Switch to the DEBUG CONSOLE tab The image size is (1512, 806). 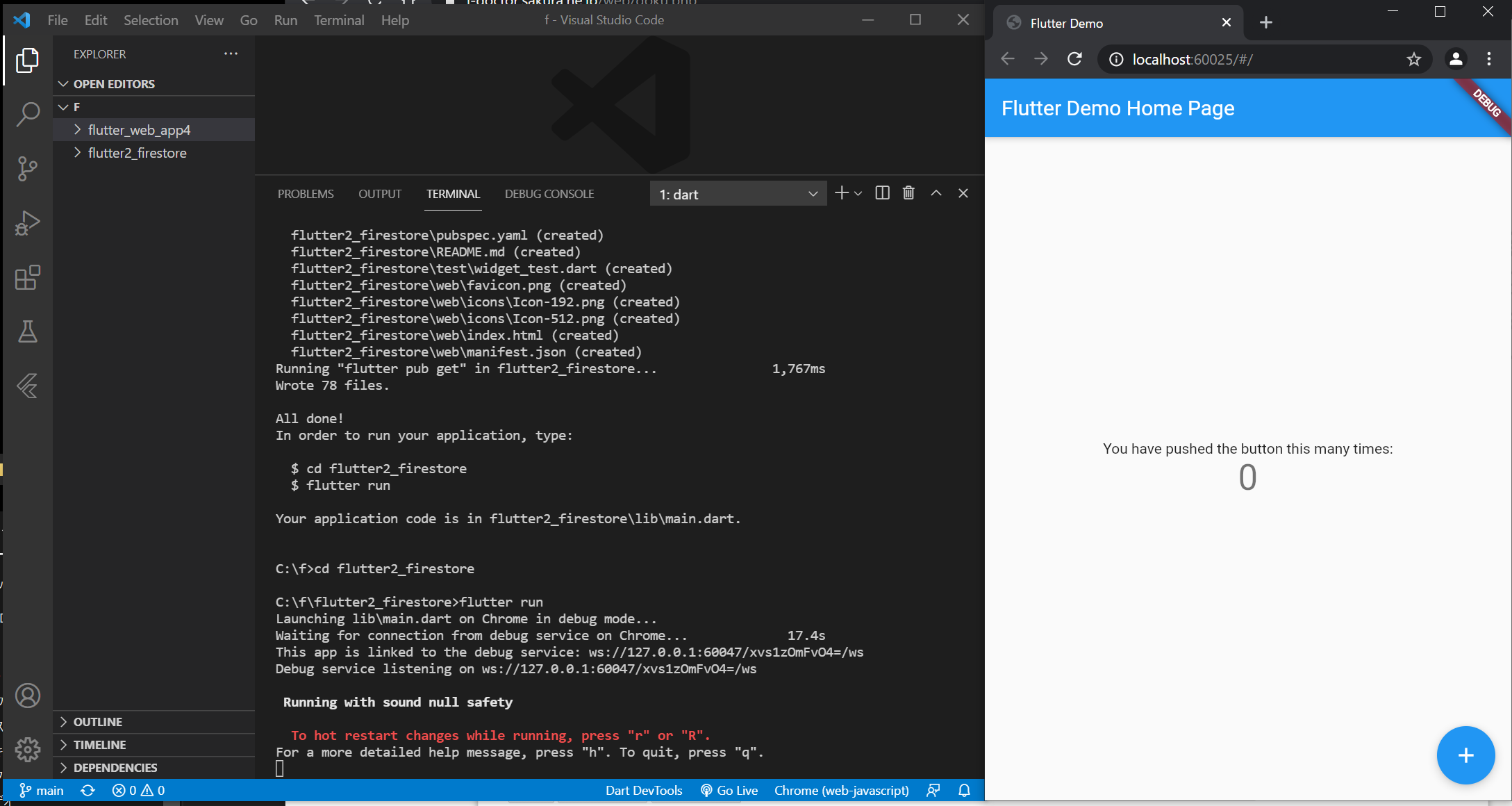549,194
